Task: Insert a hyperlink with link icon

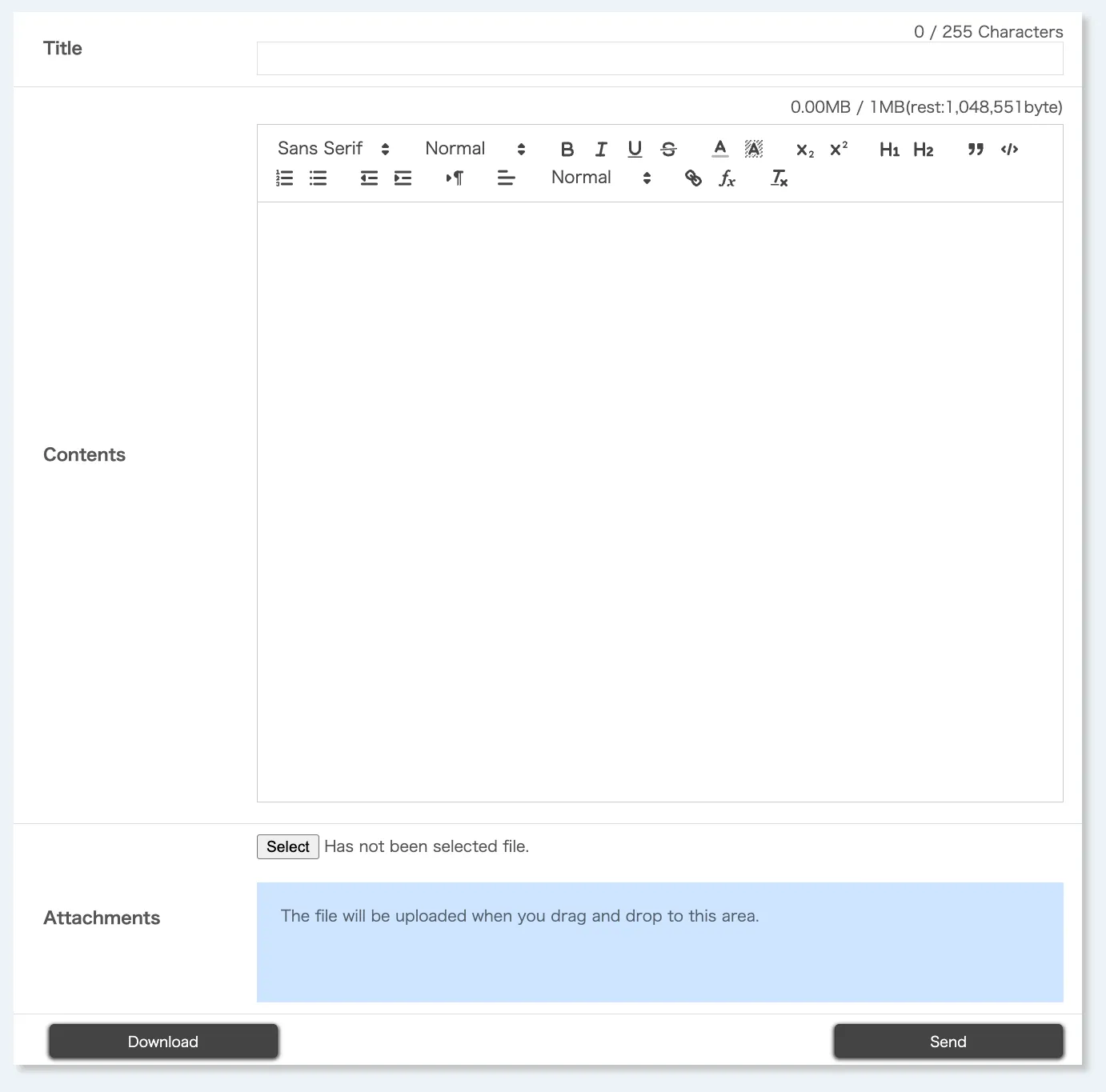Action: point(693,178)
